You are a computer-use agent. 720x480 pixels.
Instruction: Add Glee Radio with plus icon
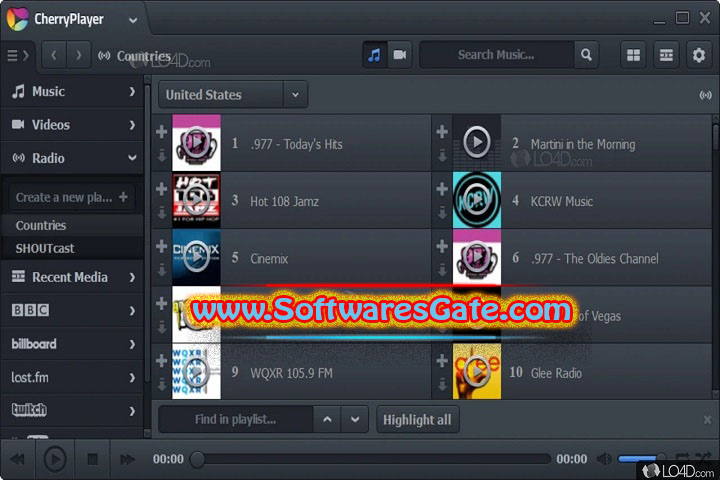pyautogui.click(x=442, y=361)
